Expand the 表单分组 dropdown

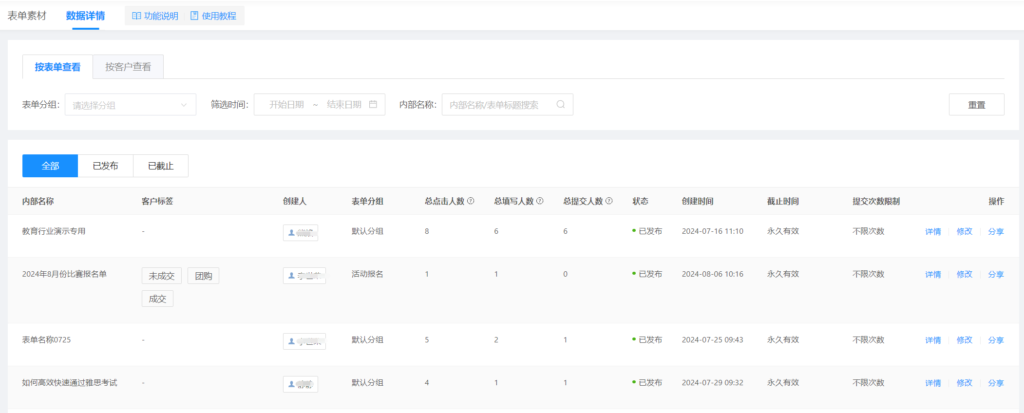pos(131,105)
